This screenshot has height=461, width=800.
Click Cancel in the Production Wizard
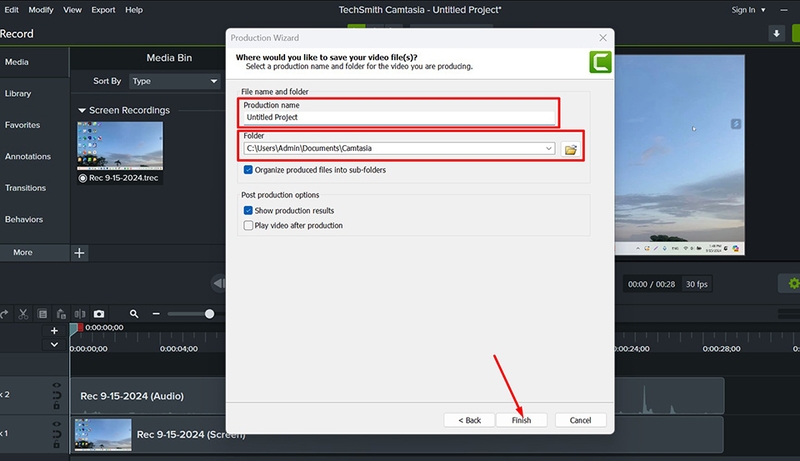581,420
